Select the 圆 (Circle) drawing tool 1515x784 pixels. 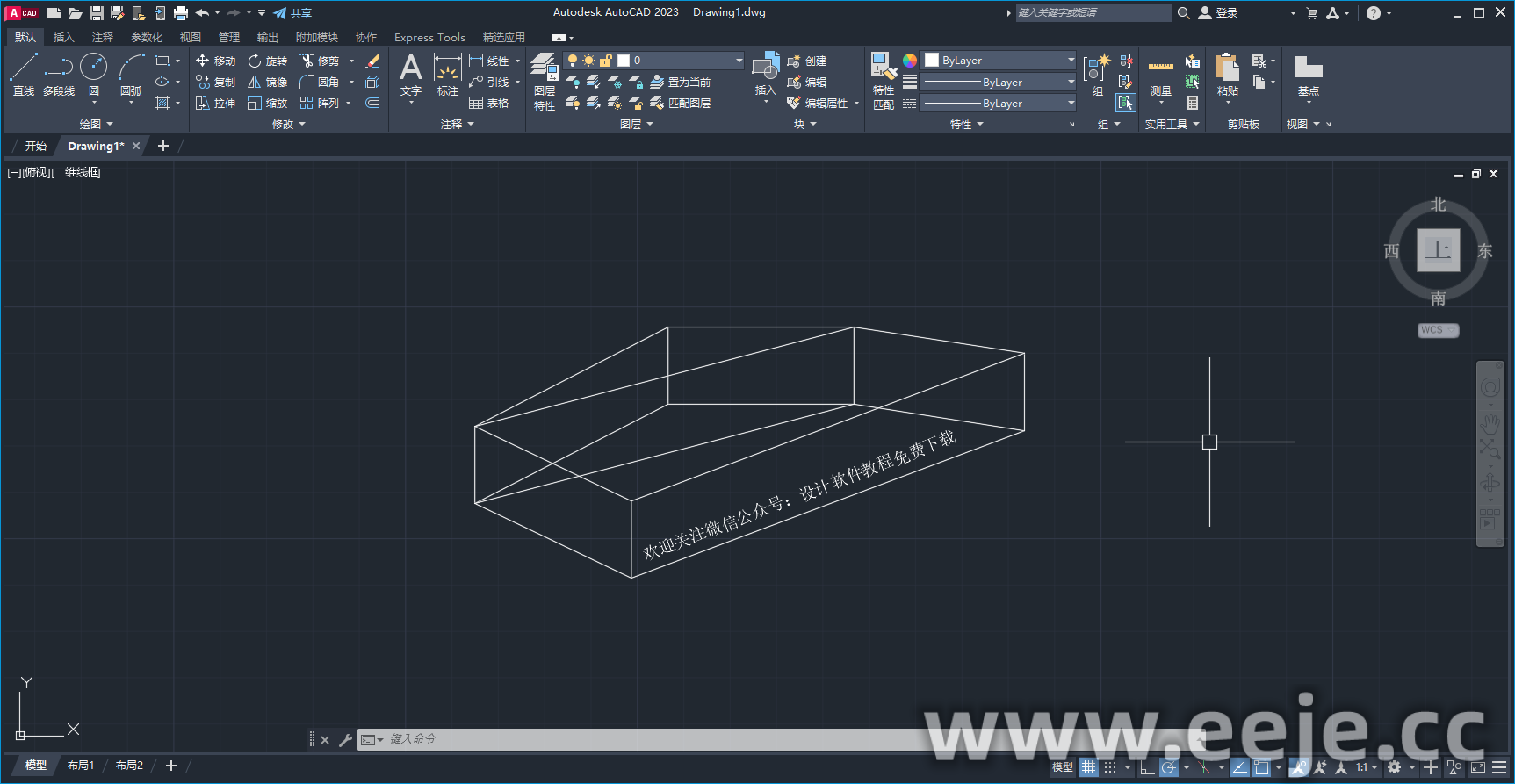93,73
